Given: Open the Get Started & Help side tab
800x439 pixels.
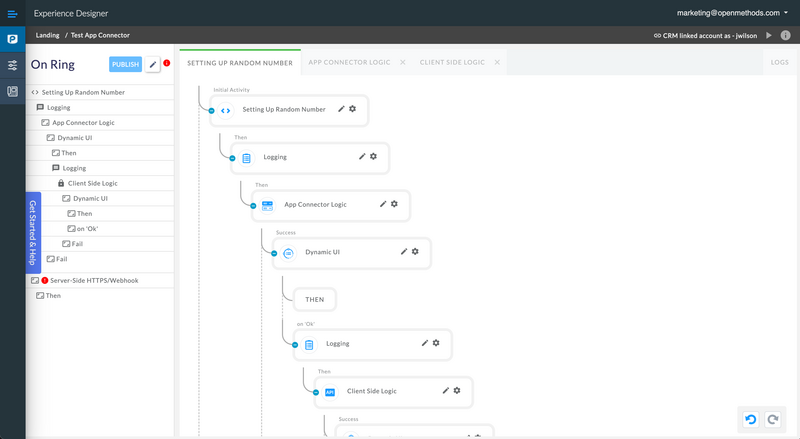Looking at the screenshot, I should 33,233.
